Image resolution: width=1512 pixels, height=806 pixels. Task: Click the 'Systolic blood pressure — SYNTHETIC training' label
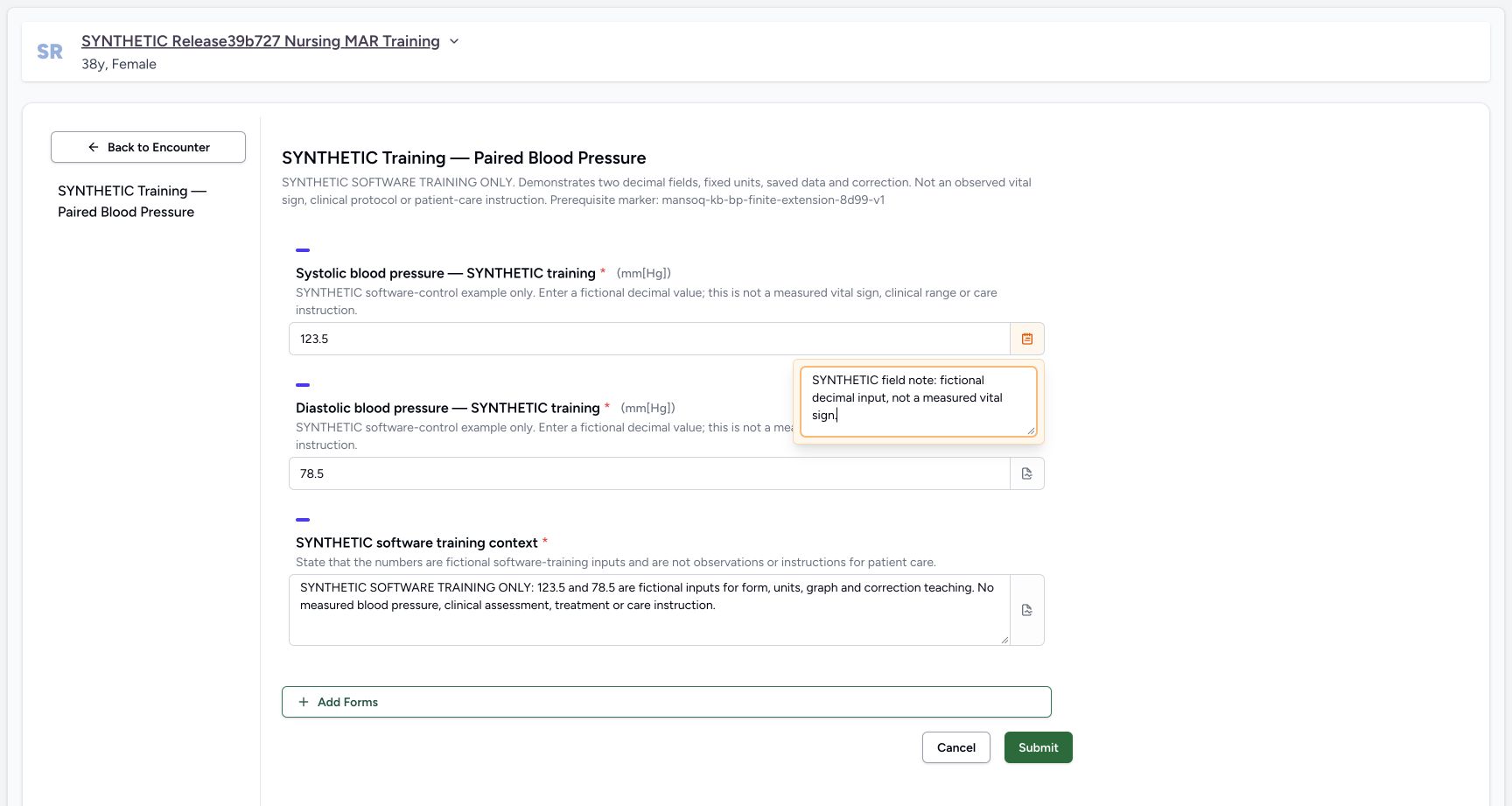click(445, 273)
